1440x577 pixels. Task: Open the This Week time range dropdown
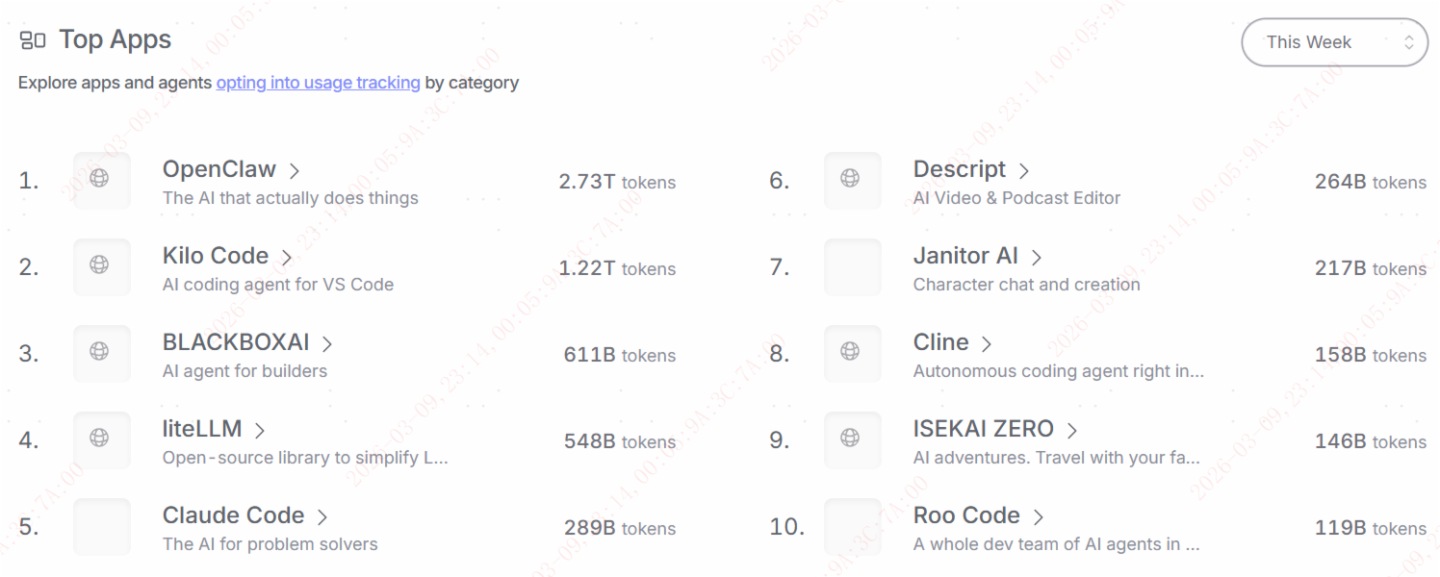1334,42
